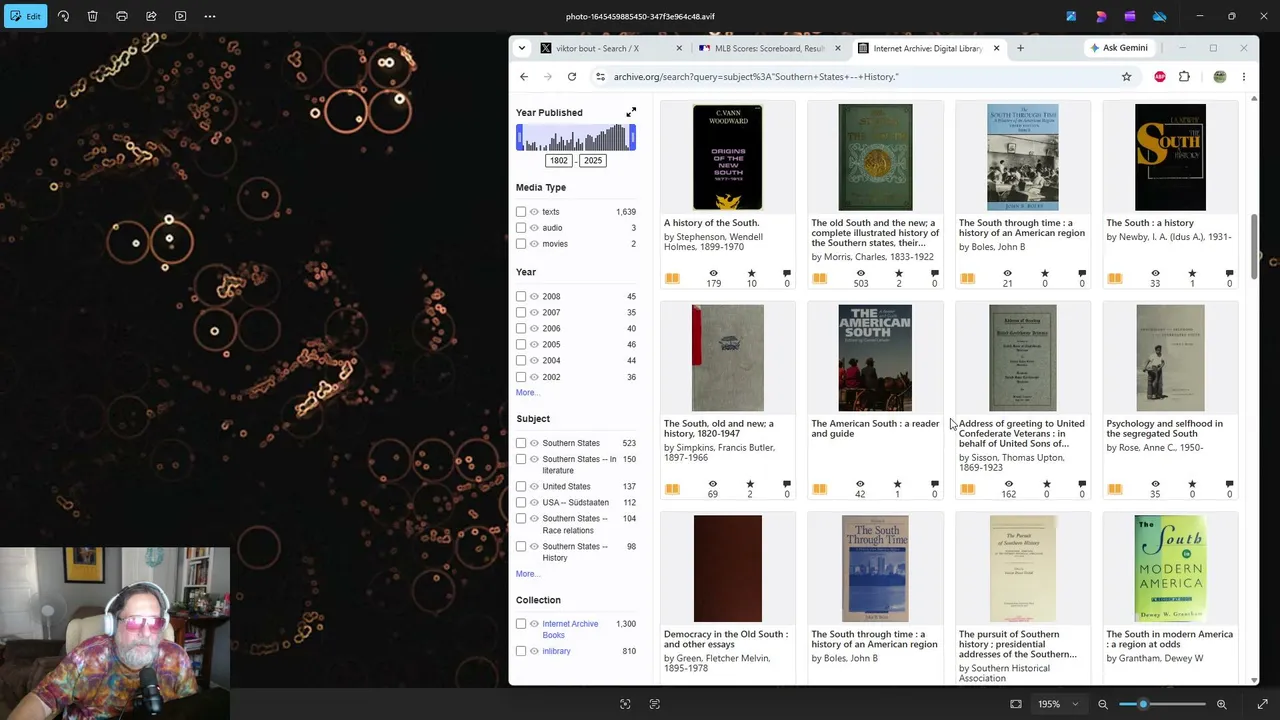Open the Internet Archive Books collection link

[x=570, y=629]
